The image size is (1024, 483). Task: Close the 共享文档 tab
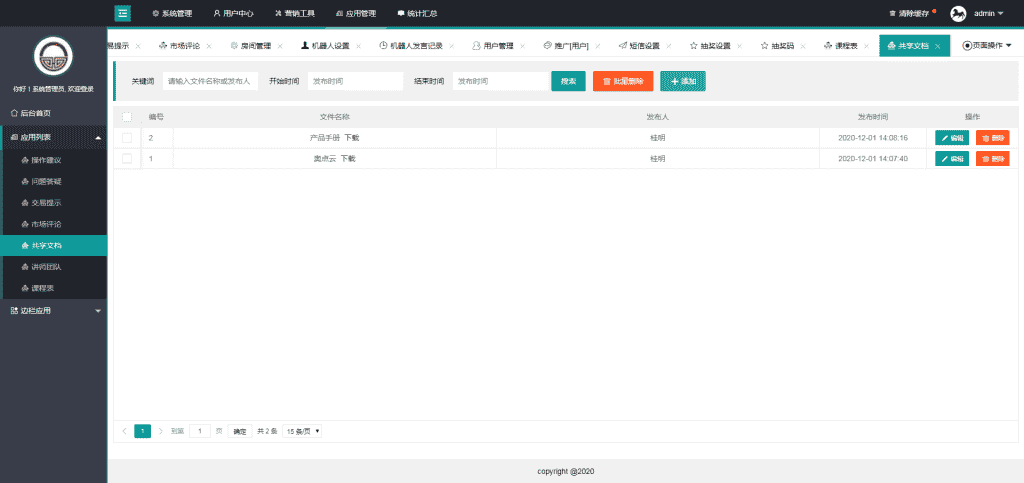937,46
